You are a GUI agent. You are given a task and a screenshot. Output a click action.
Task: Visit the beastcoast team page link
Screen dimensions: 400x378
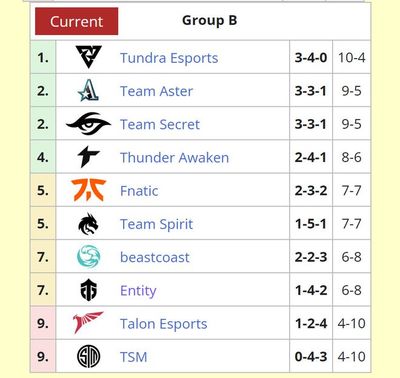click(x=155, y=257)
